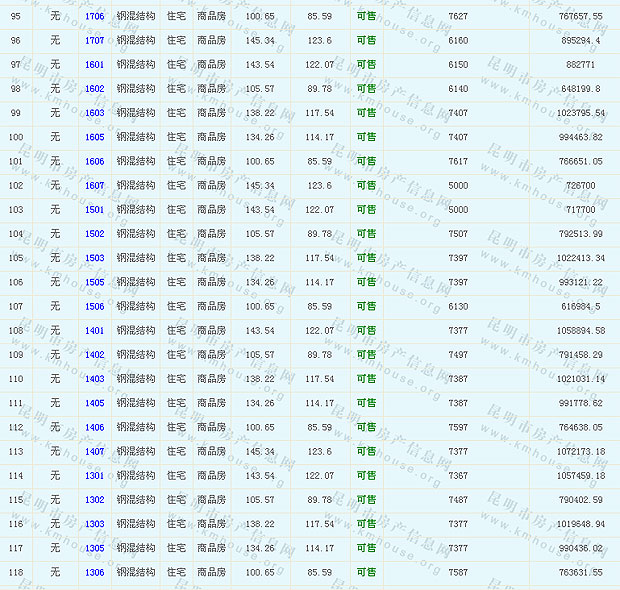Select room 1602 link
Image resolution: width=620 pixels, height=590 pixels.
pyautogui.click(x=94, y=89)
